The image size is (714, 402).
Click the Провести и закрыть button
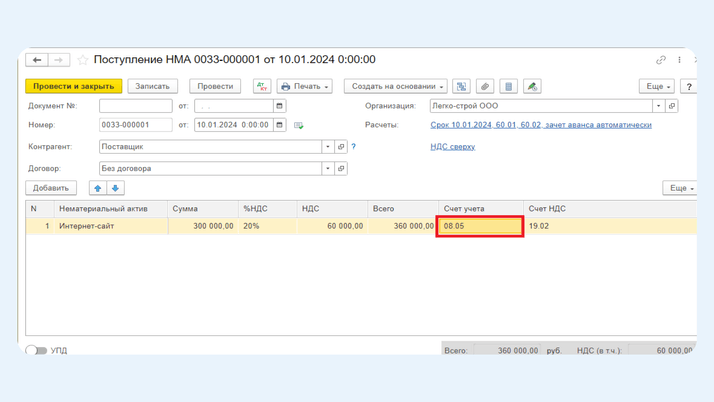pyautogui.click(x=74, y=87)
